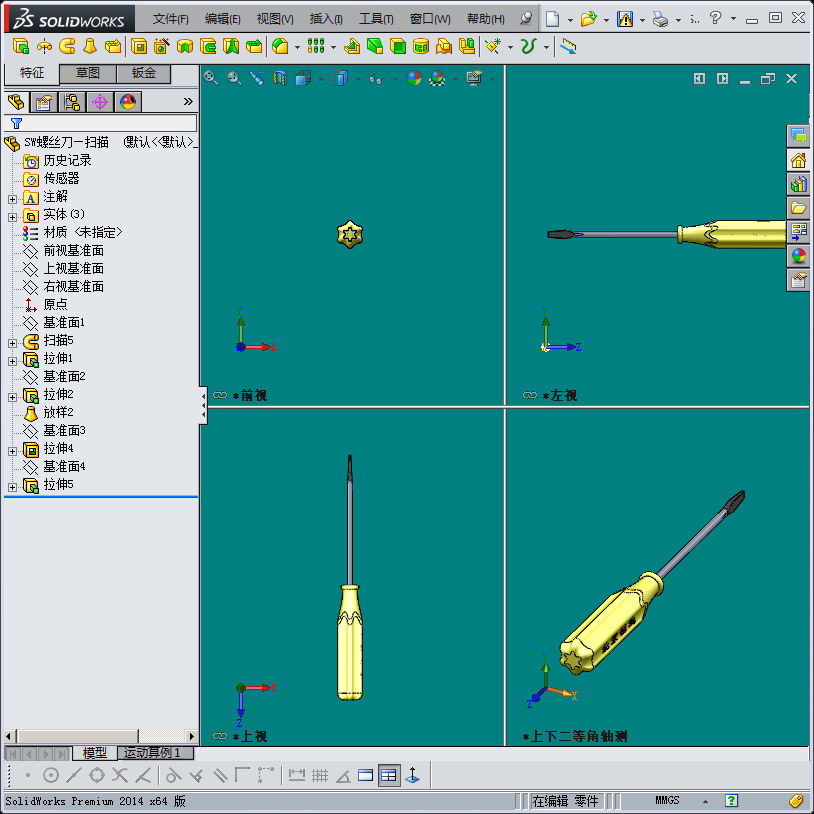This screenshot has width=814, height=814.
Task: Expand the 注解 annotations node
Action: click(12, 199)
